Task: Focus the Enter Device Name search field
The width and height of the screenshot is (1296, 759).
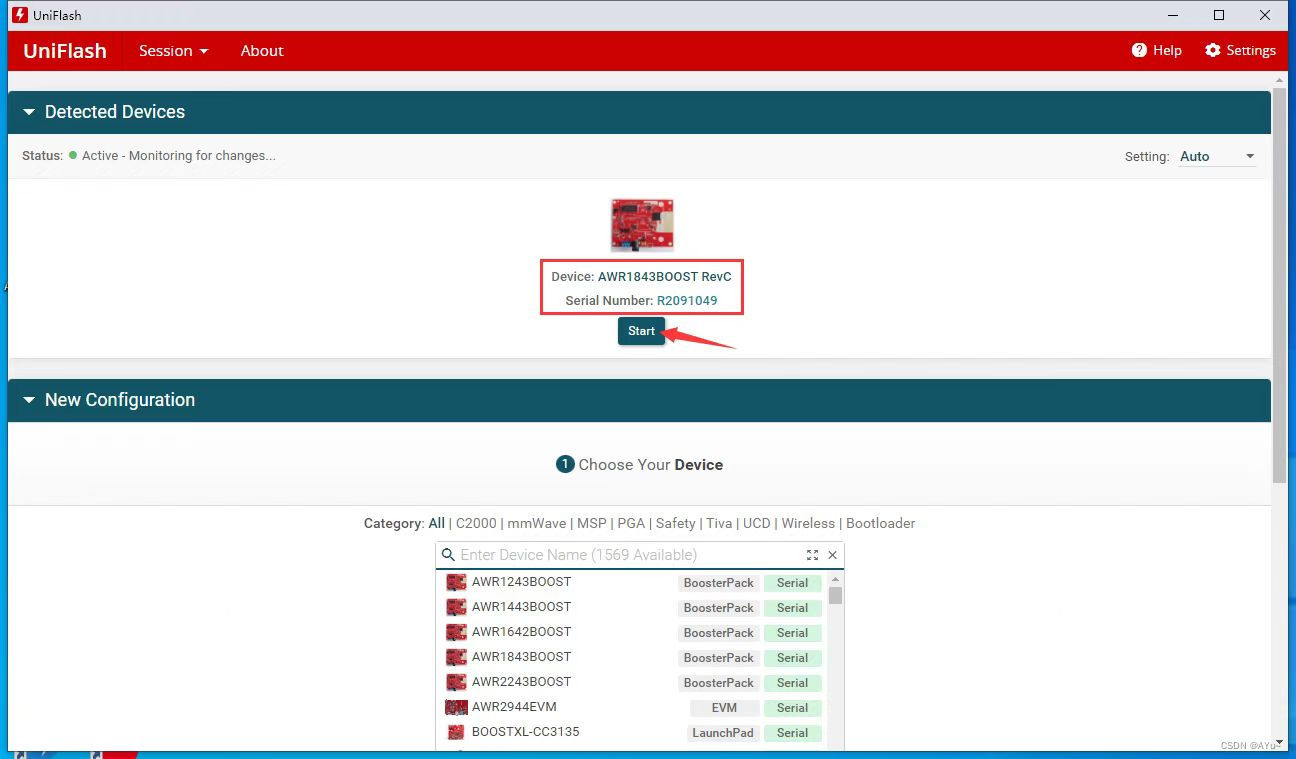Action: 630,555
